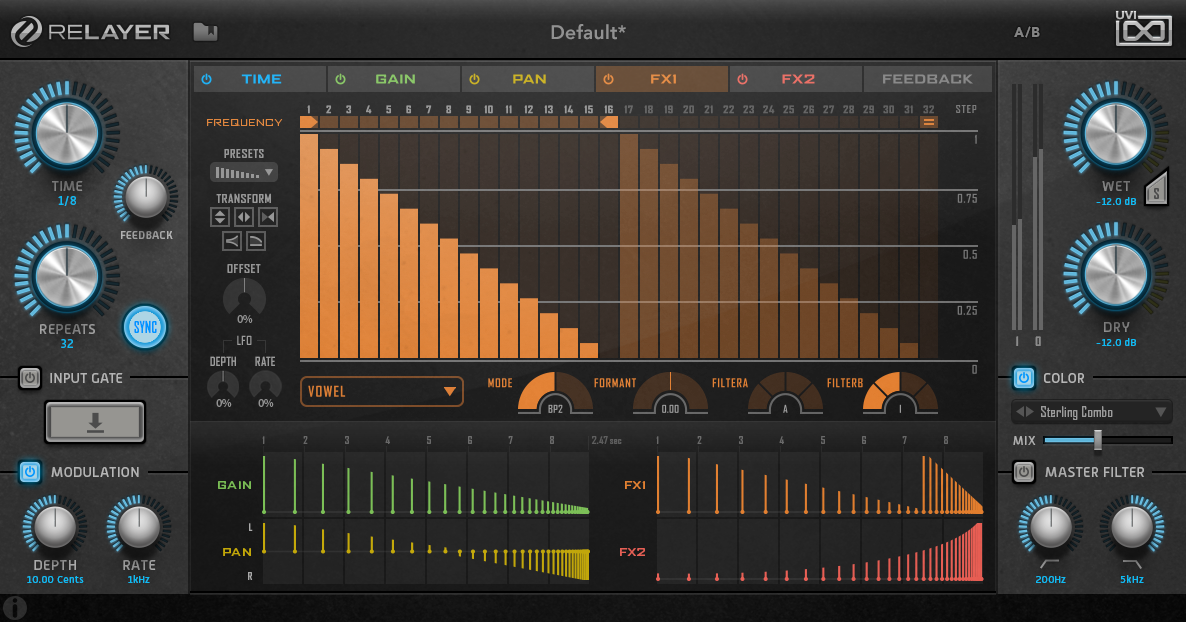Switch to the TIME tab

(260, 79)
